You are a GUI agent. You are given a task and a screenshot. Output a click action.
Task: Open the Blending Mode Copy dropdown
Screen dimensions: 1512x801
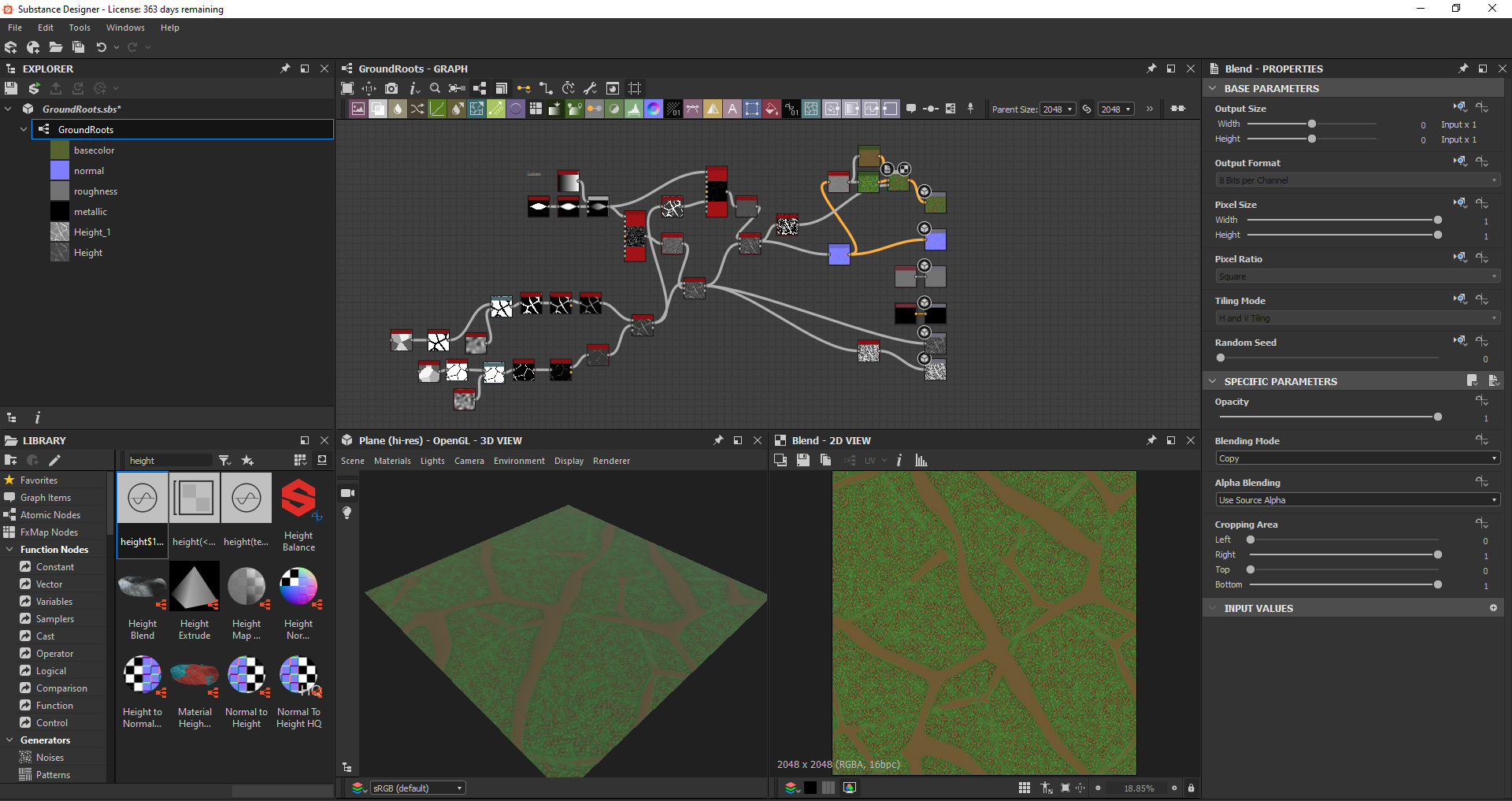pyautogui.click(x=1357, y=458)
